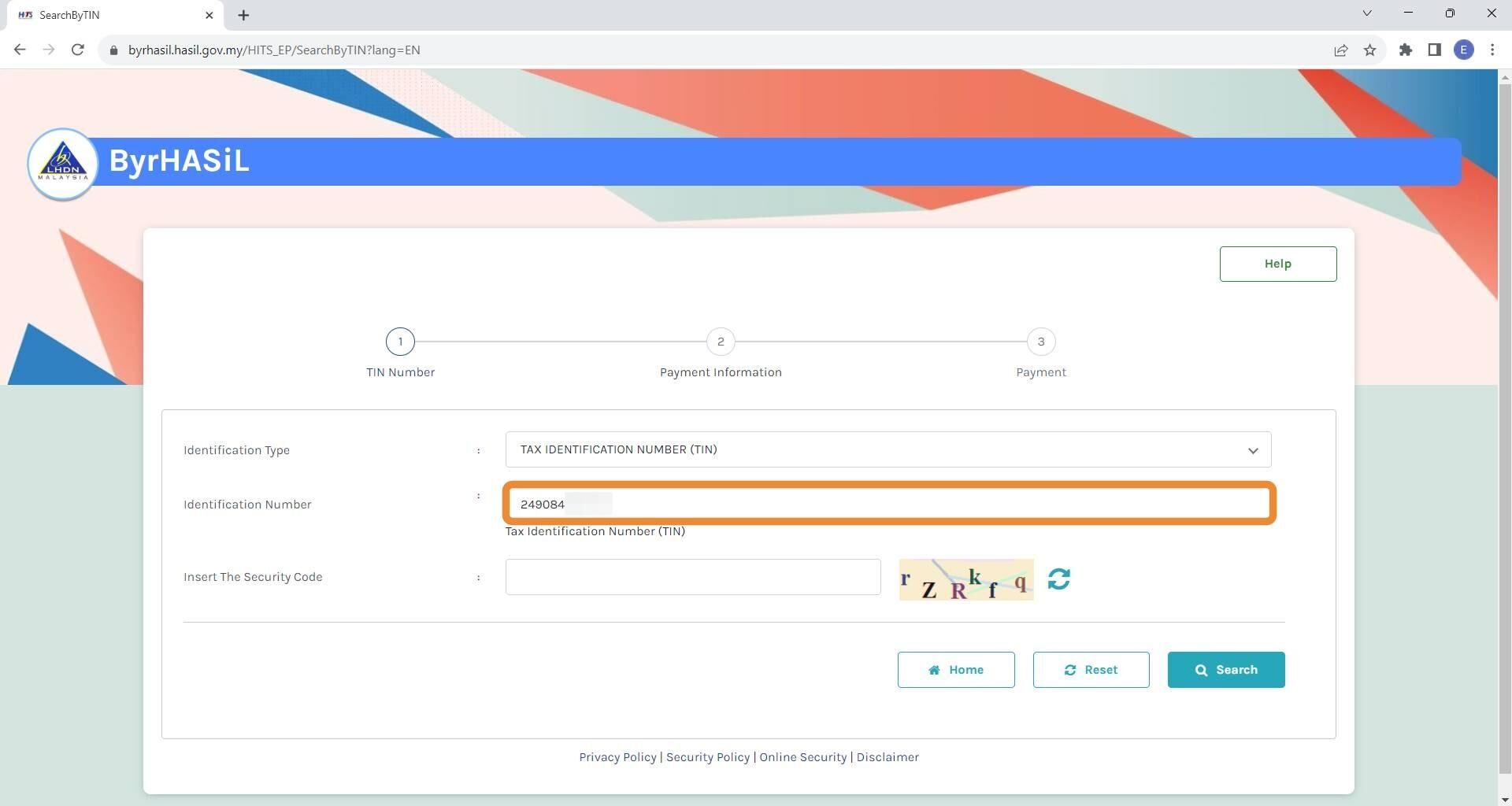The width and height of the screenshot is (1512, 806).
Task: Click the forward navigation arrow
Action: pyautogui.click(x=49, y=50)
